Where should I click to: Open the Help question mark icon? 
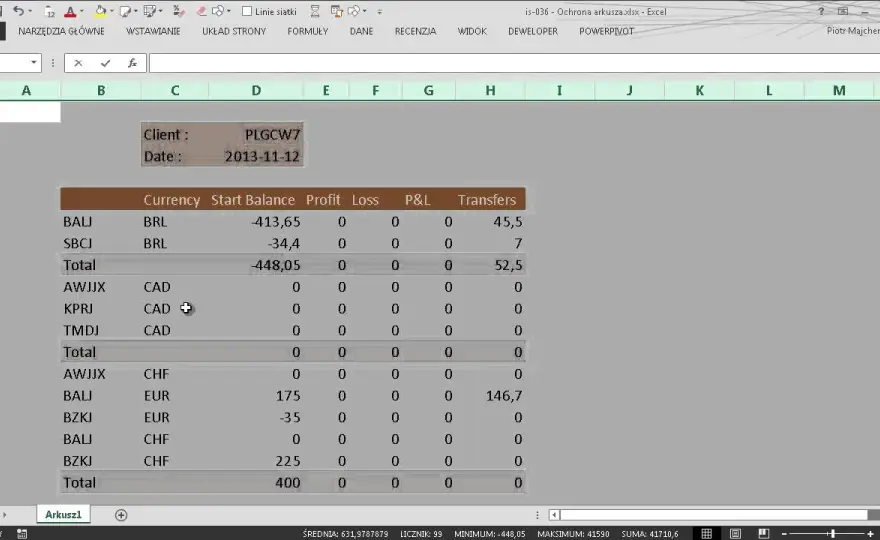point(821,11)
